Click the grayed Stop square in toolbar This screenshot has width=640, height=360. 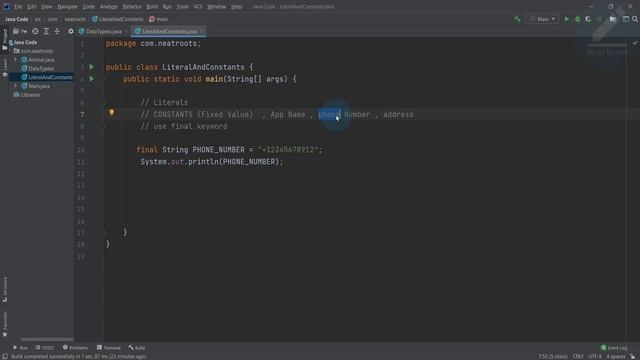pyautogui.click(x=599, y=19)
